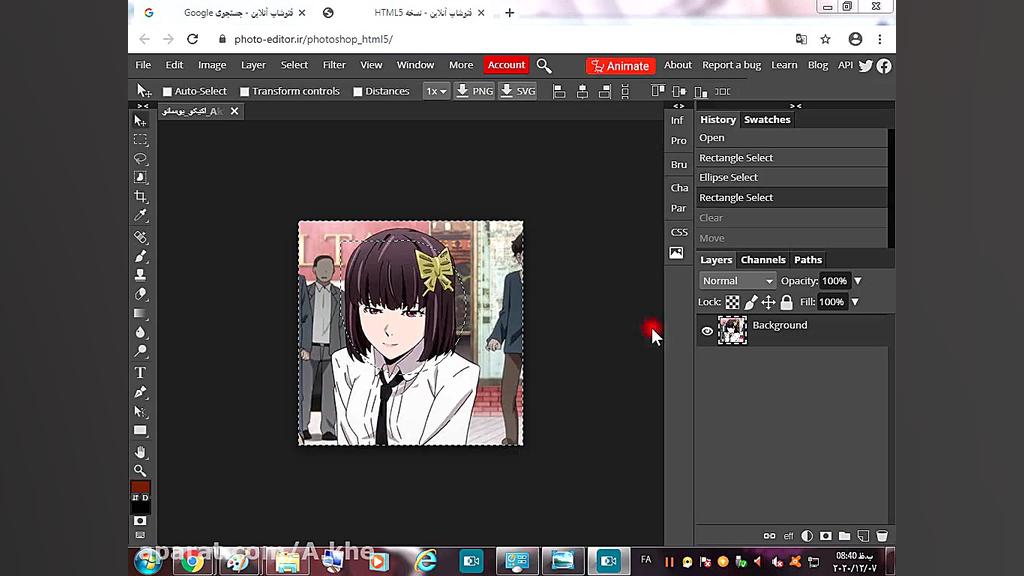
Task: Expand the narrow side panel strip
Action: (679, 106)
